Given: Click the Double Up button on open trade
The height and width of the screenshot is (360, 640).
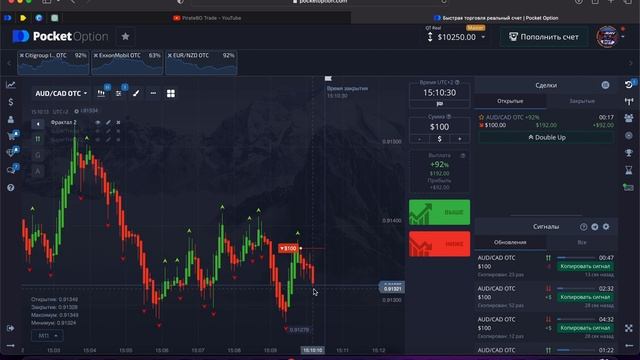Looking at the screenshot, I should click(x=546, y=138).
